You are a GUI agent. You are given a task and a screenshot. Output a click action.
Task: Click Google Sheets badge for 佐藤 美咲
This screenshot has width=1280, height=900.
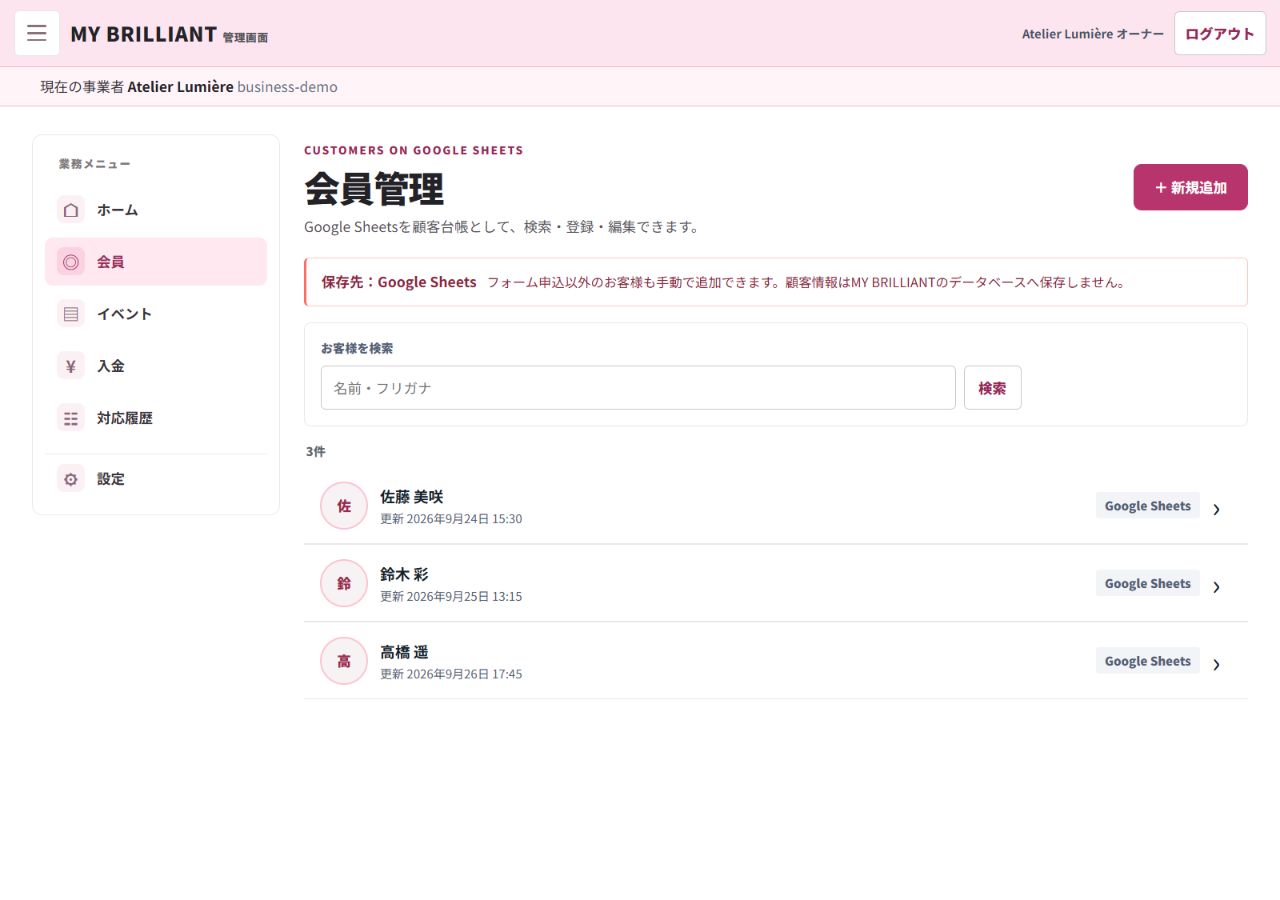(x=1147, y=506)
